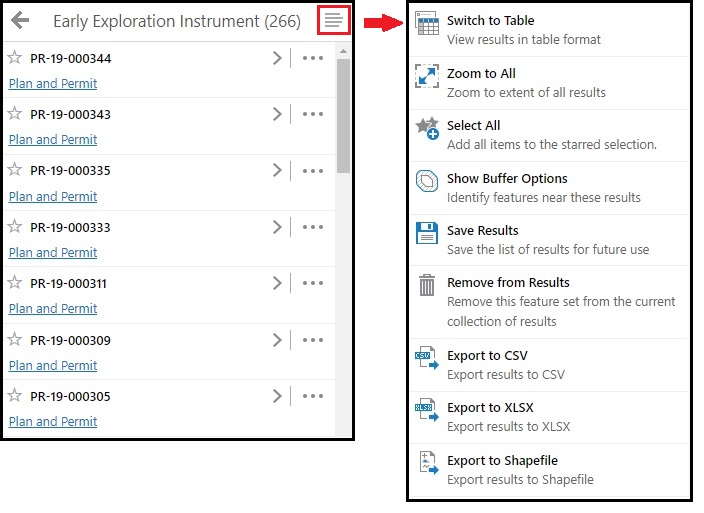Screen dimensions: 704x513
Task: Click the Export to Shapefile icon
Action: click(427, 464)
